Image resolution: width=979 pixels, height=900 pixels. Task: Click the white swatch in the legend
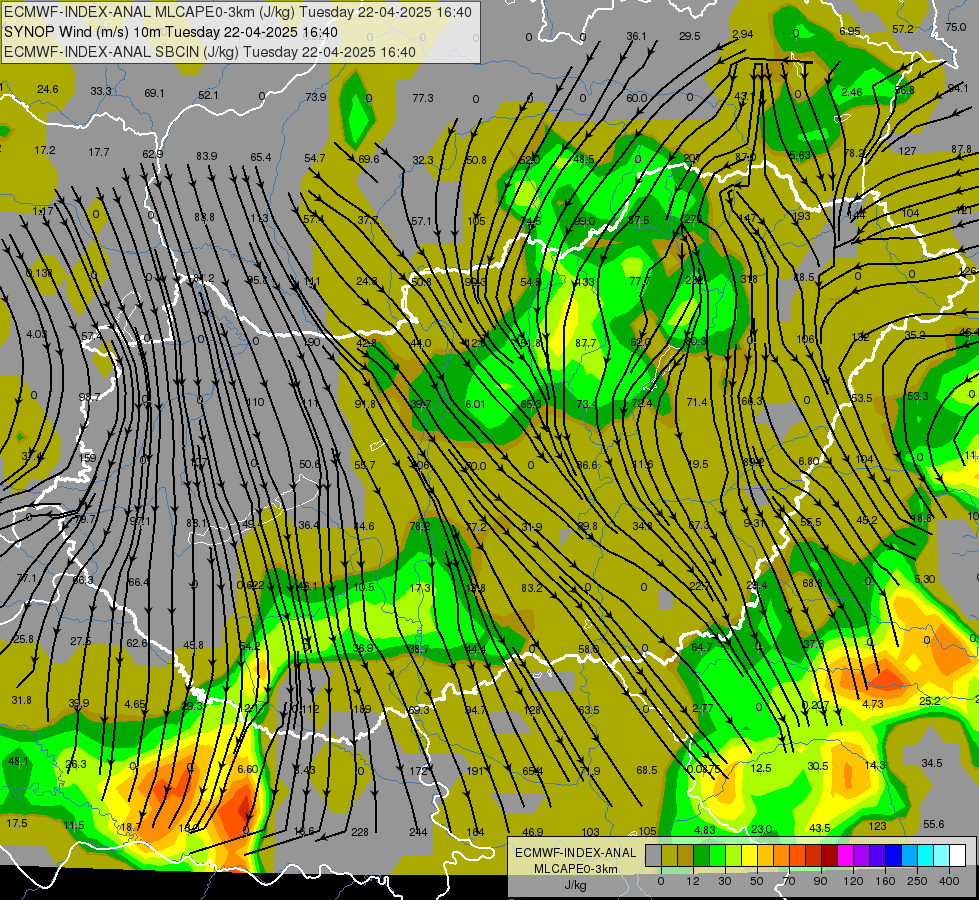coord(957,855)
